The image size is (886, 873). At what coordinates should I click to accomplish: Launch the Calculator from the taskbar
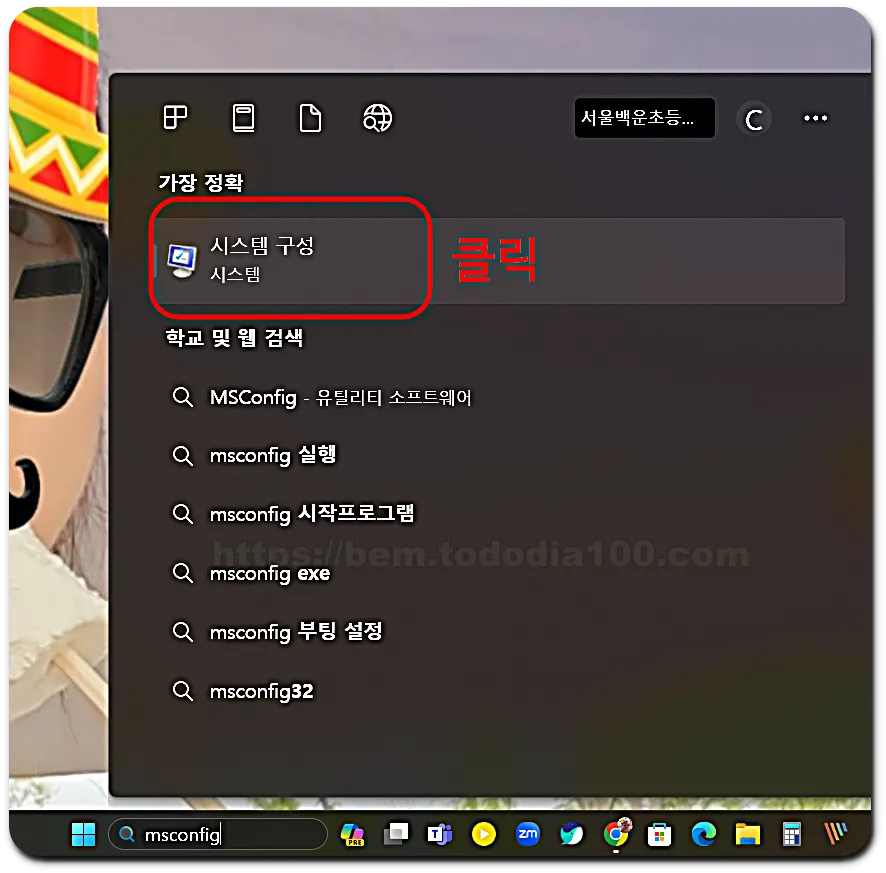pos(791,834)
